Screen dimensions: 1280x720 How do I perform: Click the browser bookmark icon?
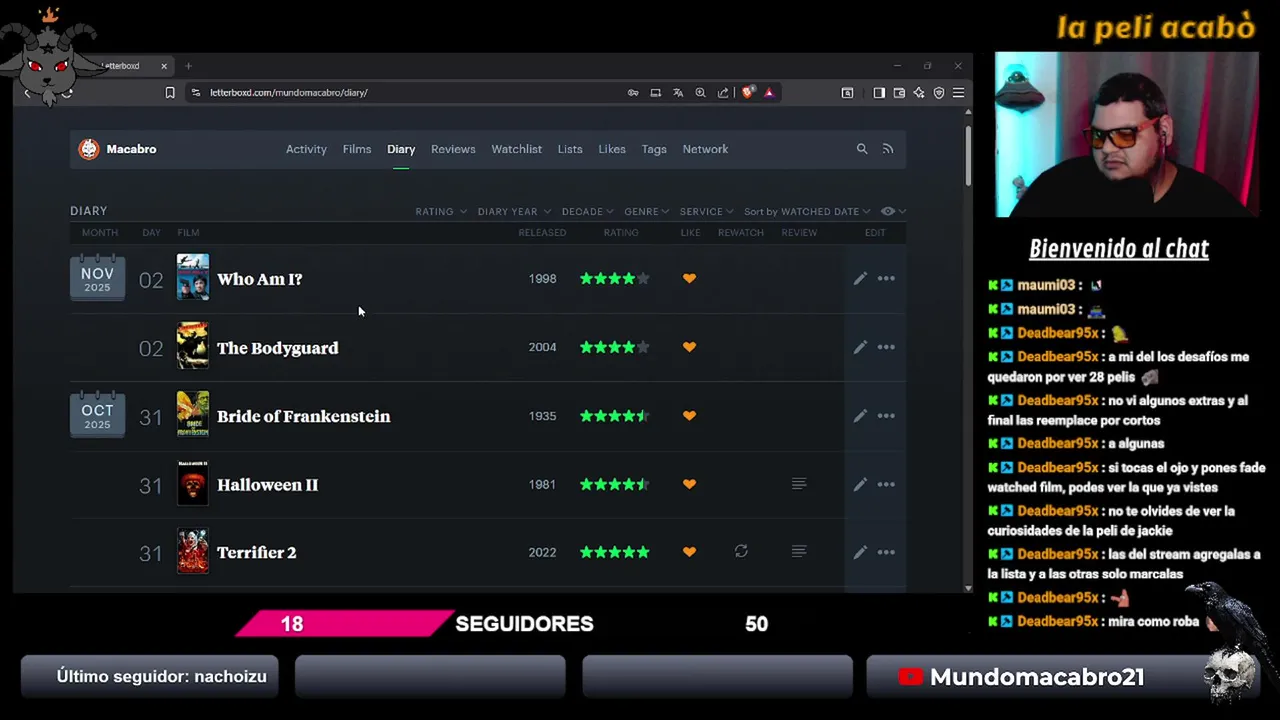click(170, 92)
